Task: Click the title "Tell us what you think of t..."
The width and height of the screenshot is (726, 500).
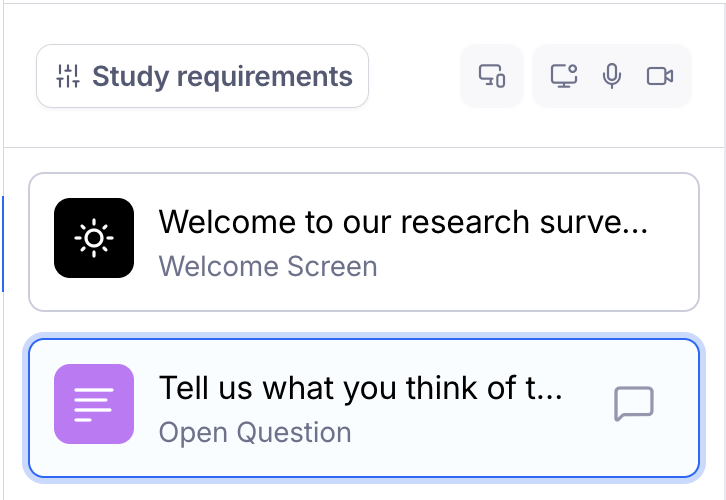Action: point(360,388)
